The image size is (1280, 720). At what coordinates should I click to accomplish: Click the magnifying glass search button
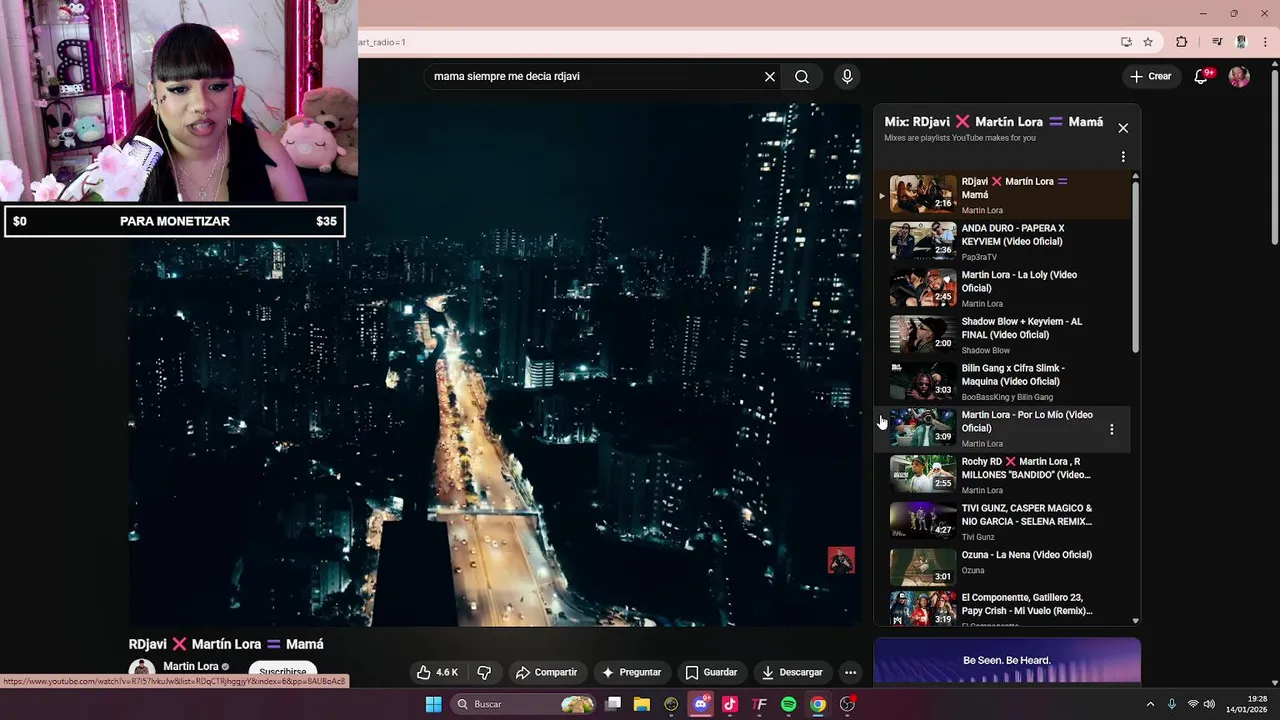point(802,77)
